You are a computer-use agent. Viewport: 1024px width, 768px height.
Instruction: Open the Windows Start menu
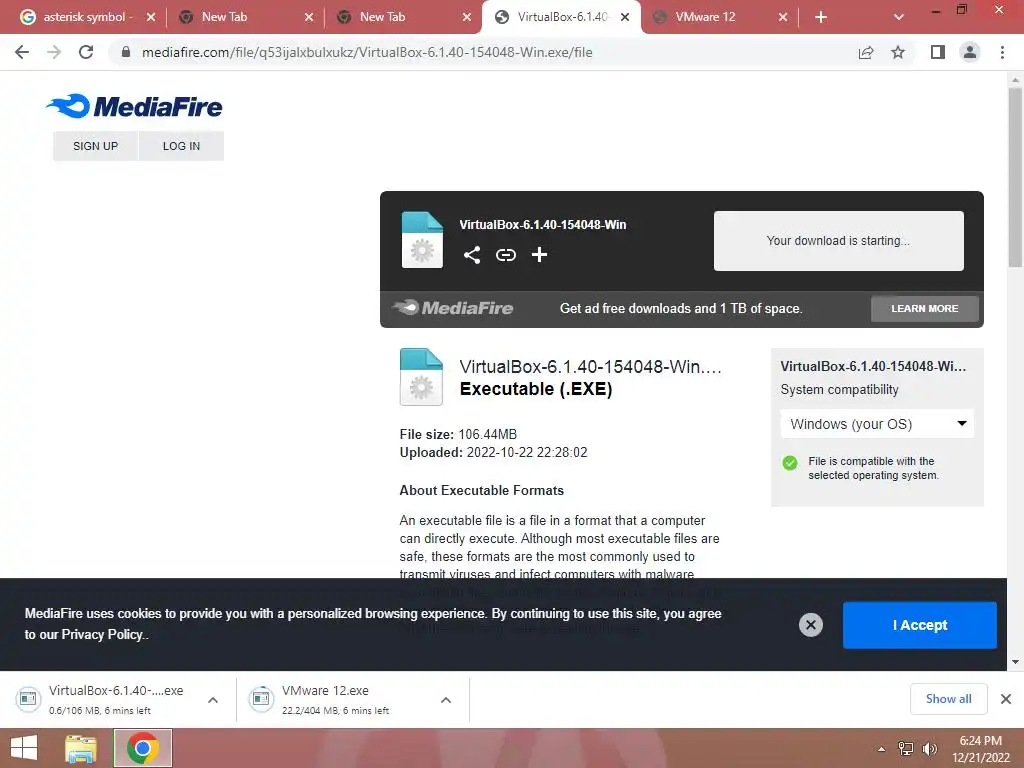[24, 748]
